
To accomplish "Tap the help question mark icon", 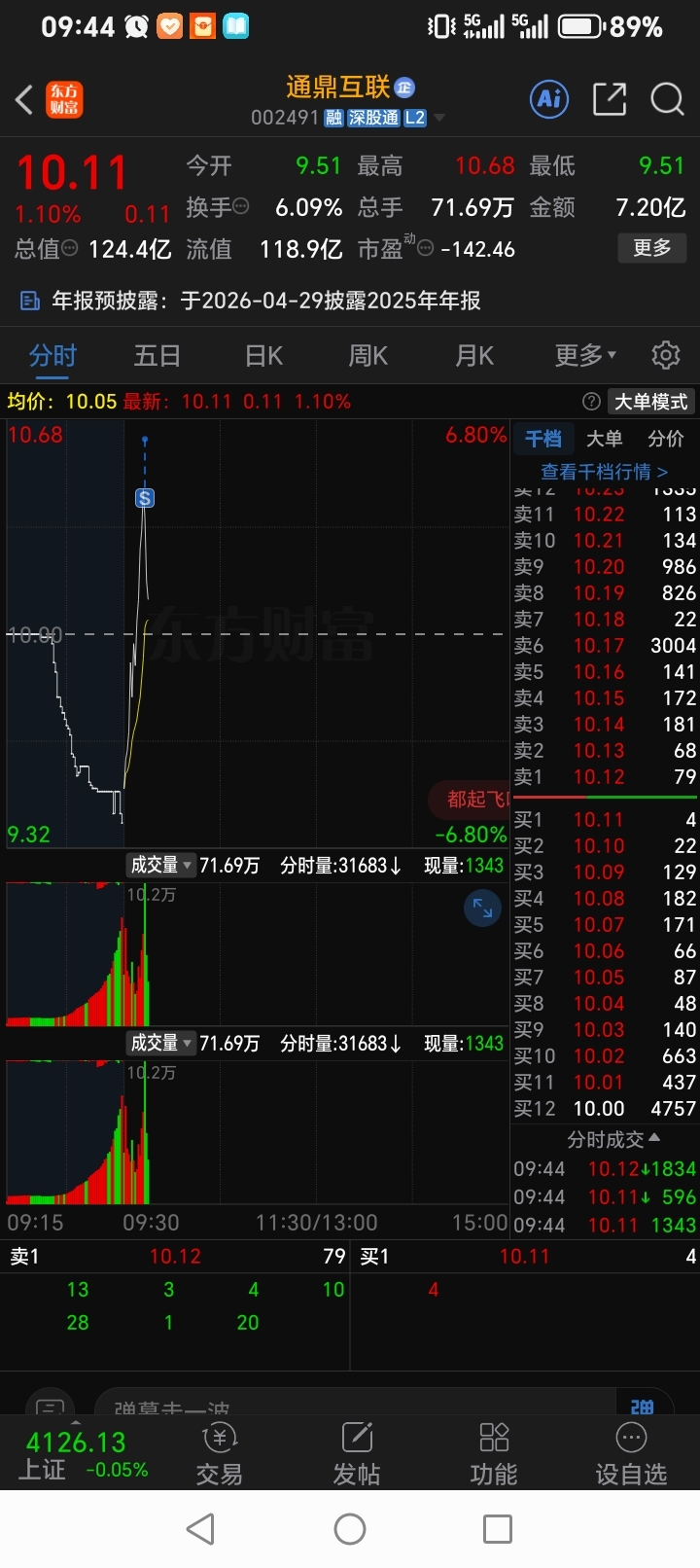I will point(591,401).
